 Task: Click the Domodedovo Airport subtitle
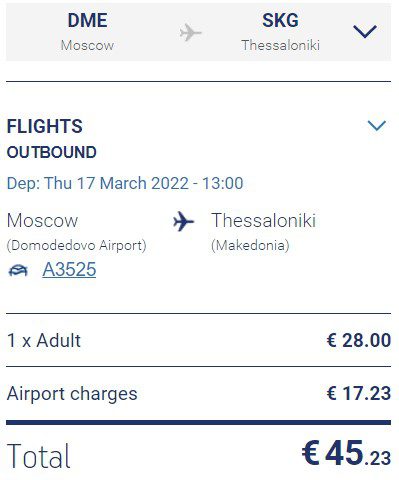click(x=76, y=246)
